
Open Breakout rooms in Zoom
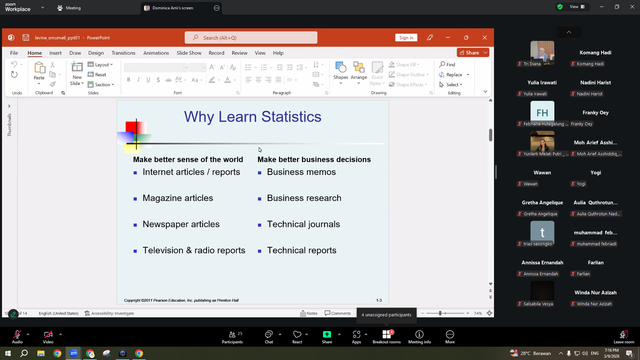click(x=387, y=337)
